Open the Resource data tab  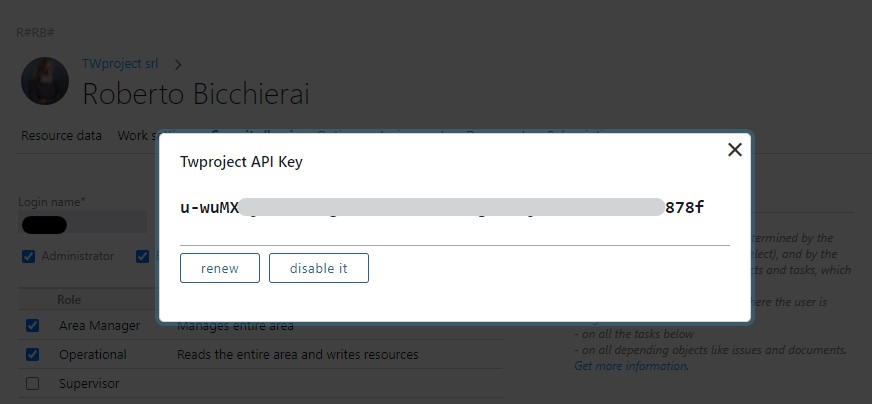(61, 136)
